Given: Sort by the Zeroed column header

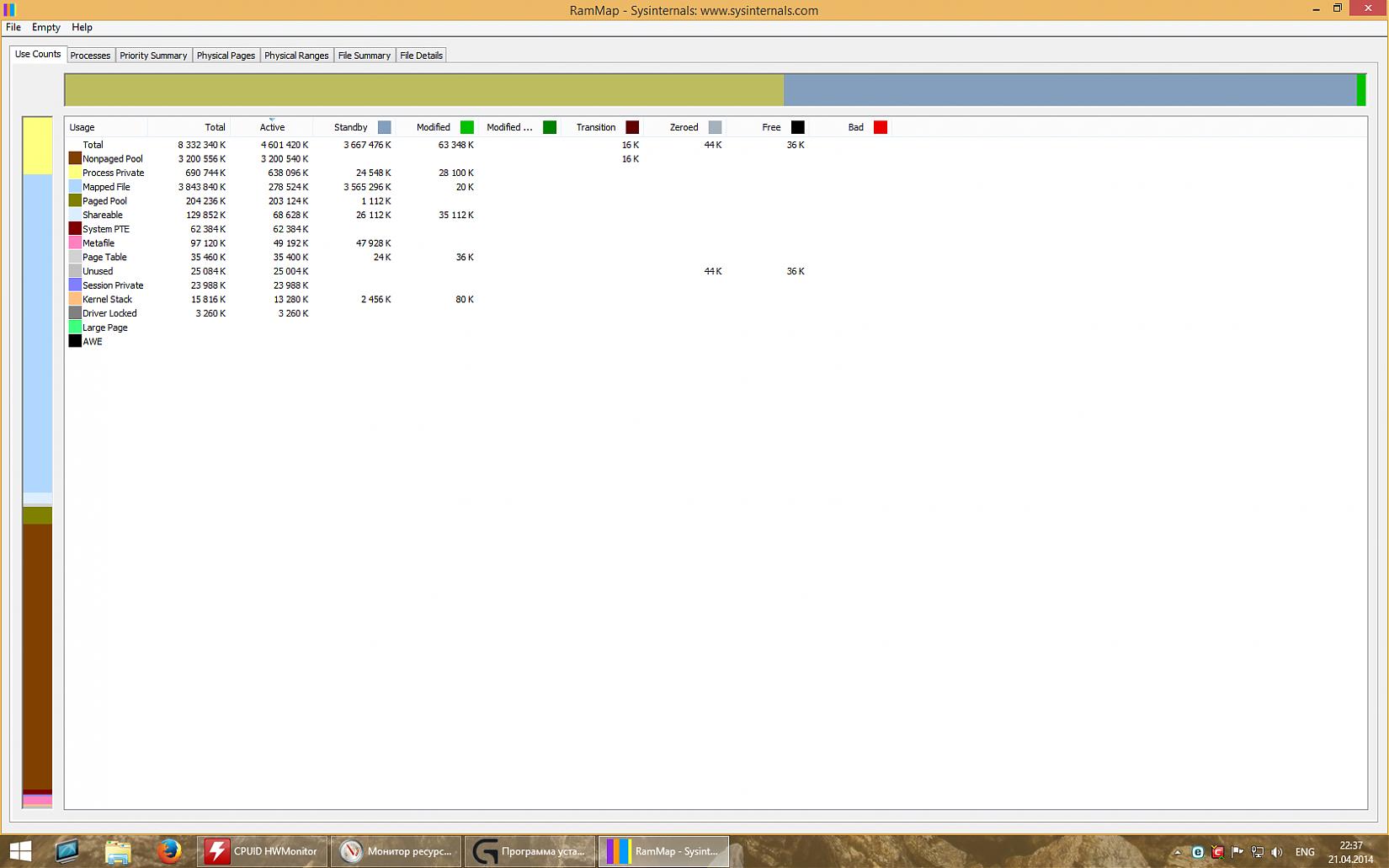Looking at the screenshot, I should 684,127.
